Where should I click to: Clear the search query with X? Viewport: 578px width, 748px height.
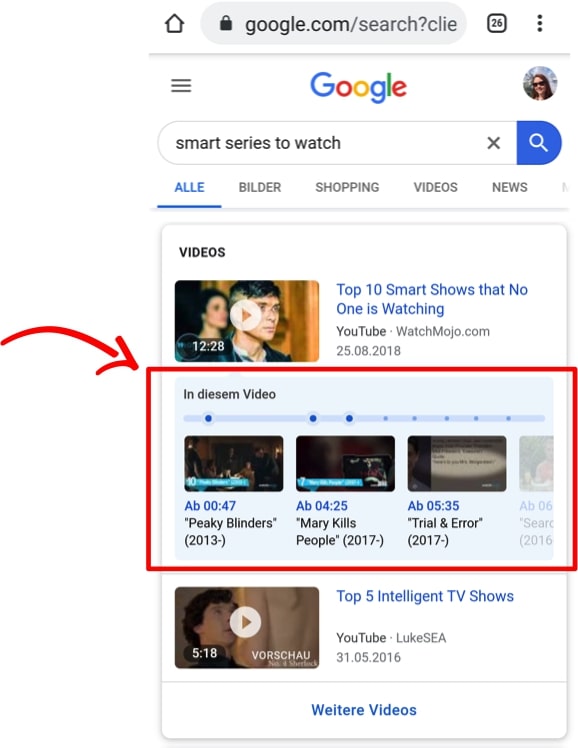494,143
